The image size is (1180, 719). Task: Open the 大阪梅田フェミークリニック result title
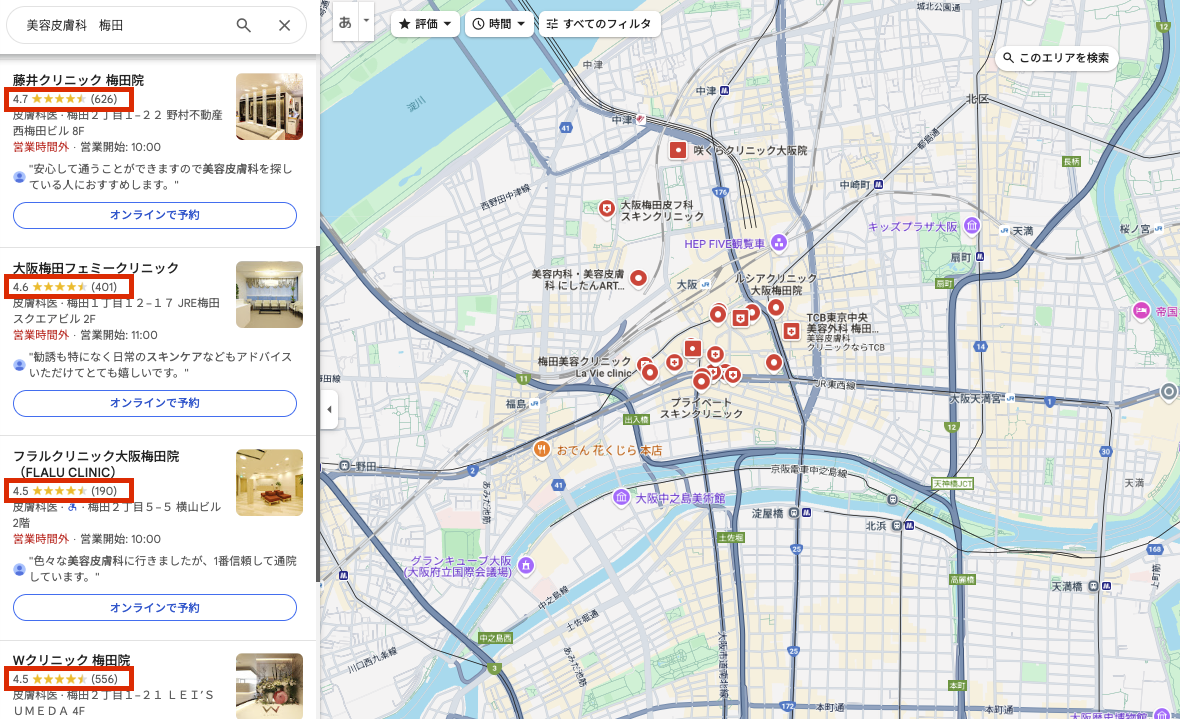[96, 268]
